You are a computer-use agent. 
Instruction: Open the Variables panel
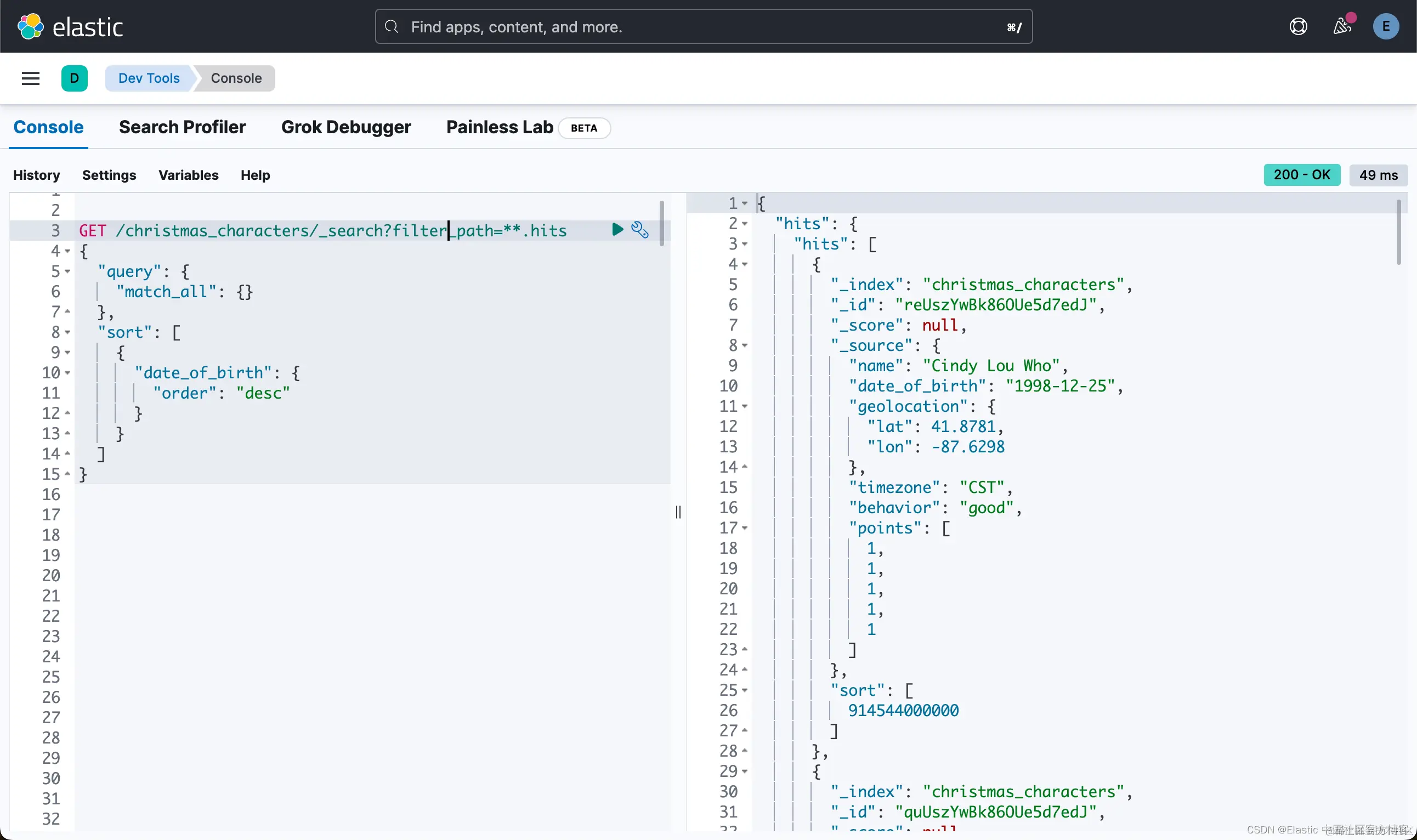click(x=188, y=175)
